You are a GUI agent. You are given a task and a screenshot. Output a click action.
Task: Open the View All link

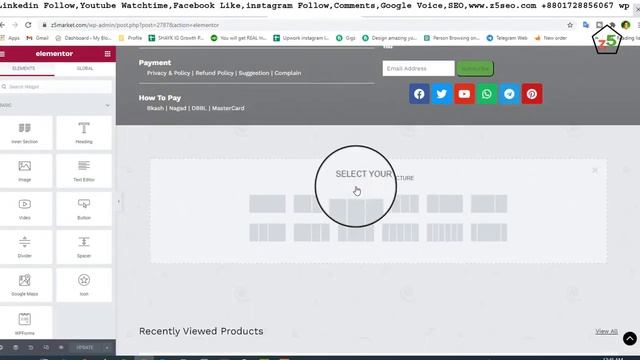pyautogui.click(x=606, y=331)
